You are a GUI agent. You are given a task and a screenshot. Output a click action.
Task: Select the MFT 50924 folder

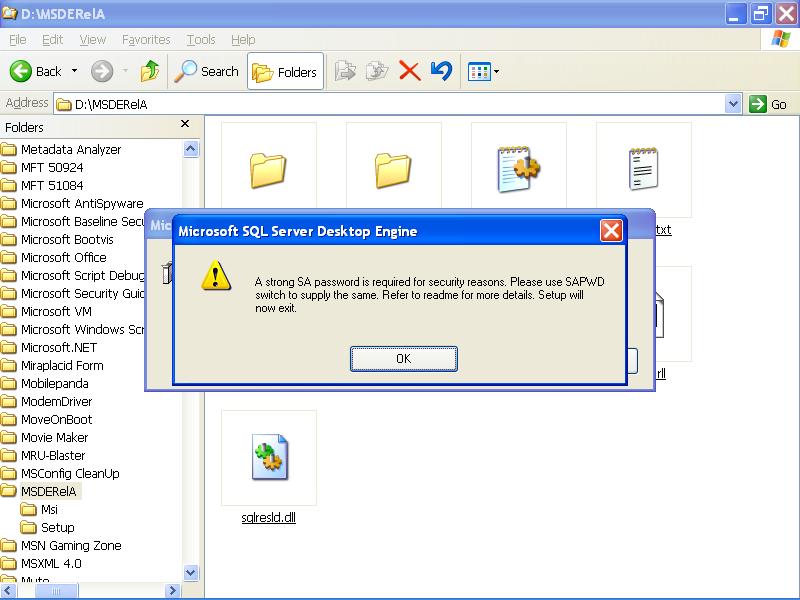[52, 167]
